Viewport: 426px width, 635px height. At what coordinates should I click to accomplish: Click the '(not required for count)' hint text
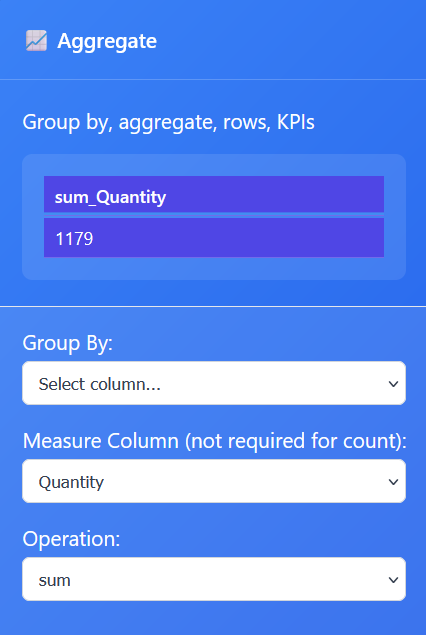296,441
